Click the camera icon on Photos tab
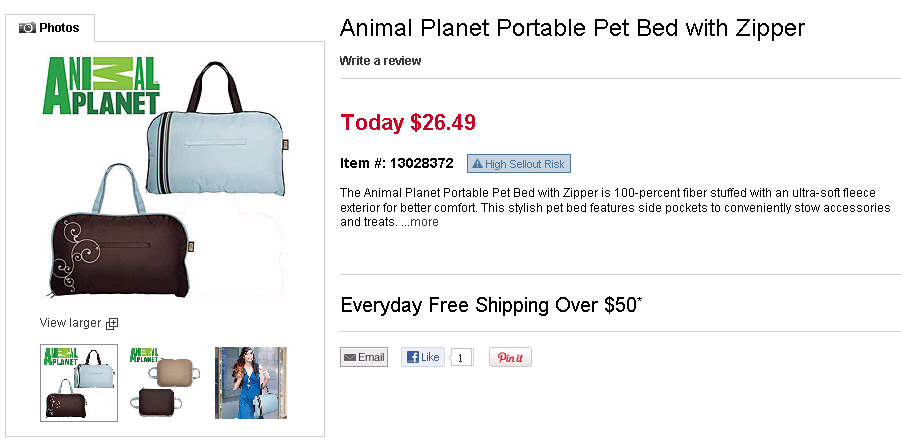 27,28
